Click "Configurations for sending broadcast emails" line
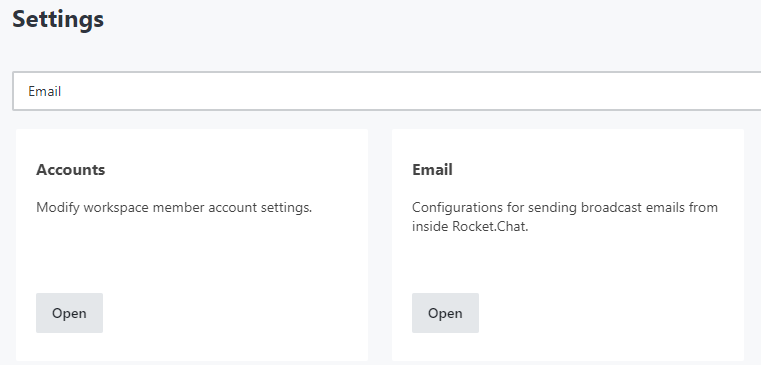The height and width of the screenshot is (365, 761). (x=565, y=208)
